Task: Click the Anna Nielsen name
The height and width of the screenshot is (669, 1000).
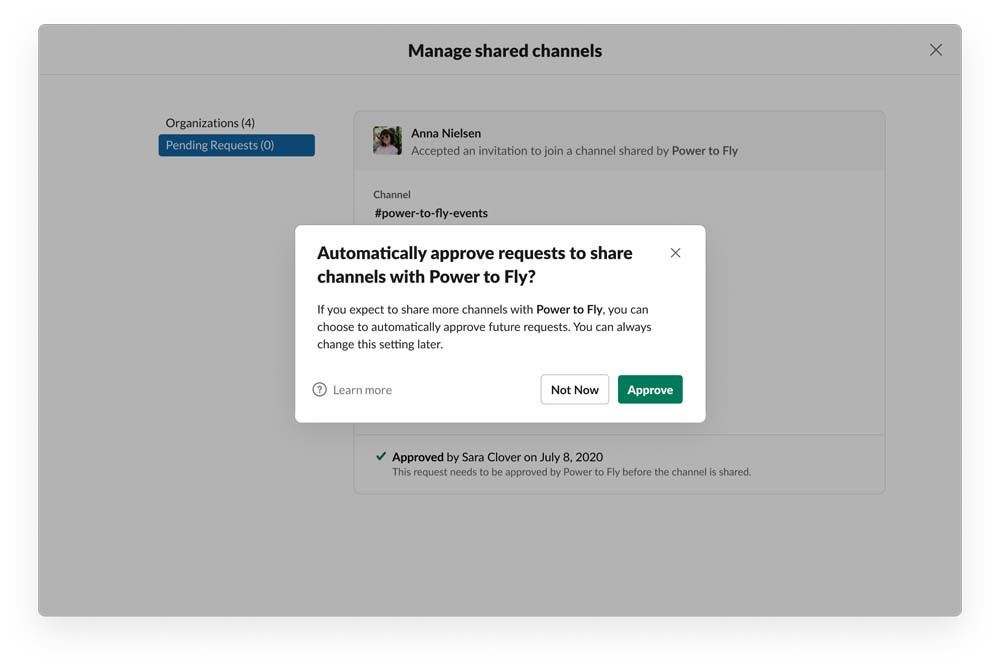Action: click(x=446, y=133)
